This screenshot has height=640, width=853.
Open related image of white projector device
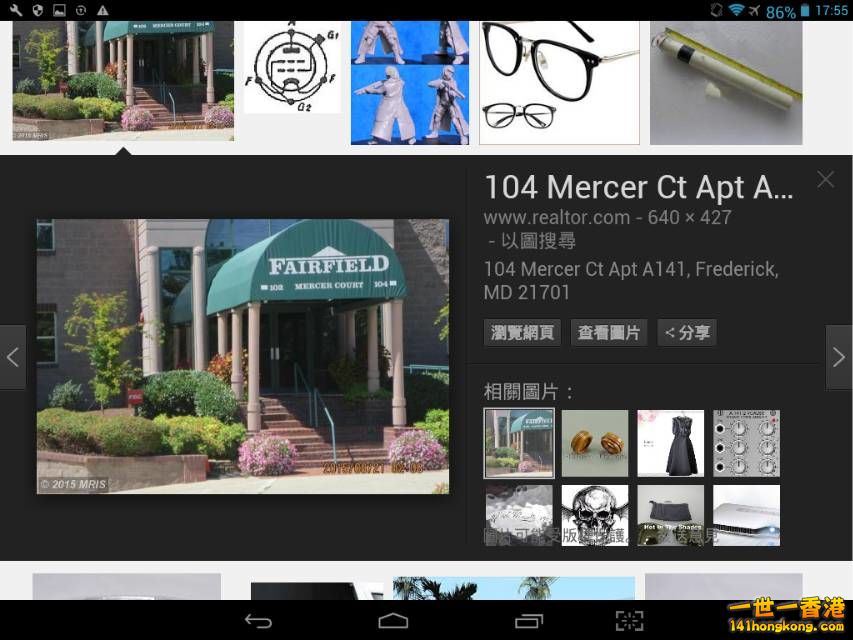[746, 515]
